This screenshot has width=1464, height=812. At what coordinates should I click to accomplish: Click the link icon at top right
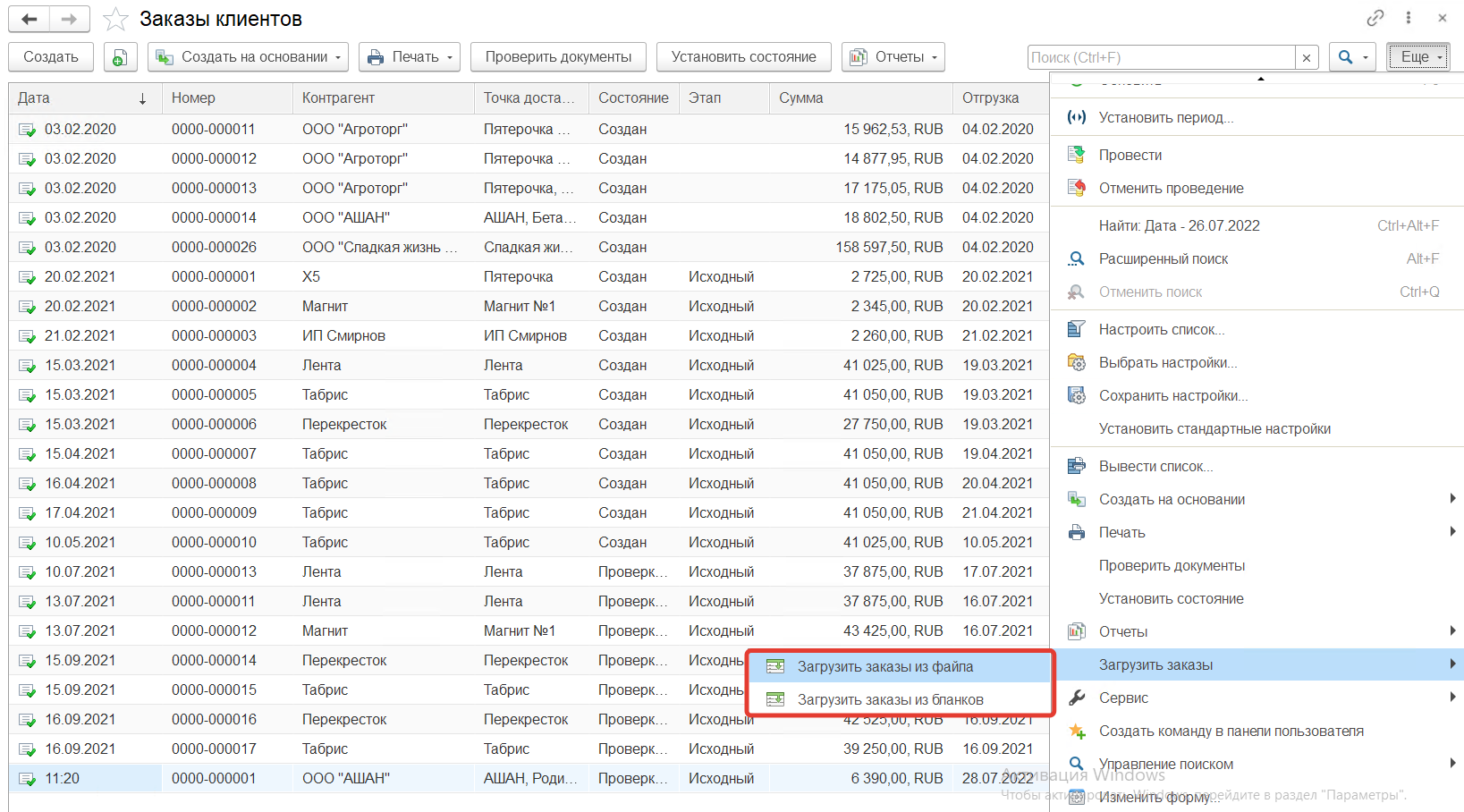pyautogui.click(x=1375, y=18)
